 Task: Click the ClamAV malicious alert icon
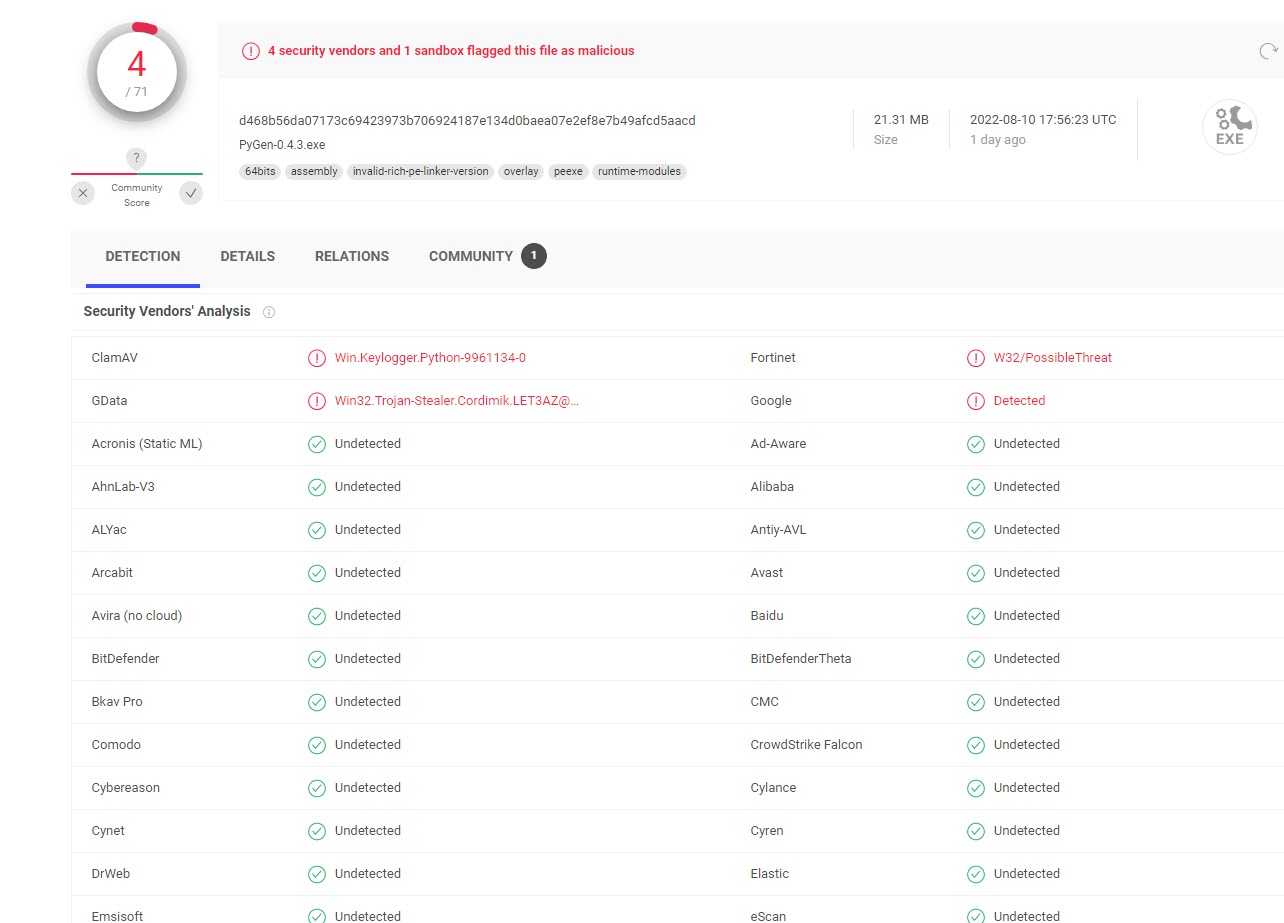point(317,358)
